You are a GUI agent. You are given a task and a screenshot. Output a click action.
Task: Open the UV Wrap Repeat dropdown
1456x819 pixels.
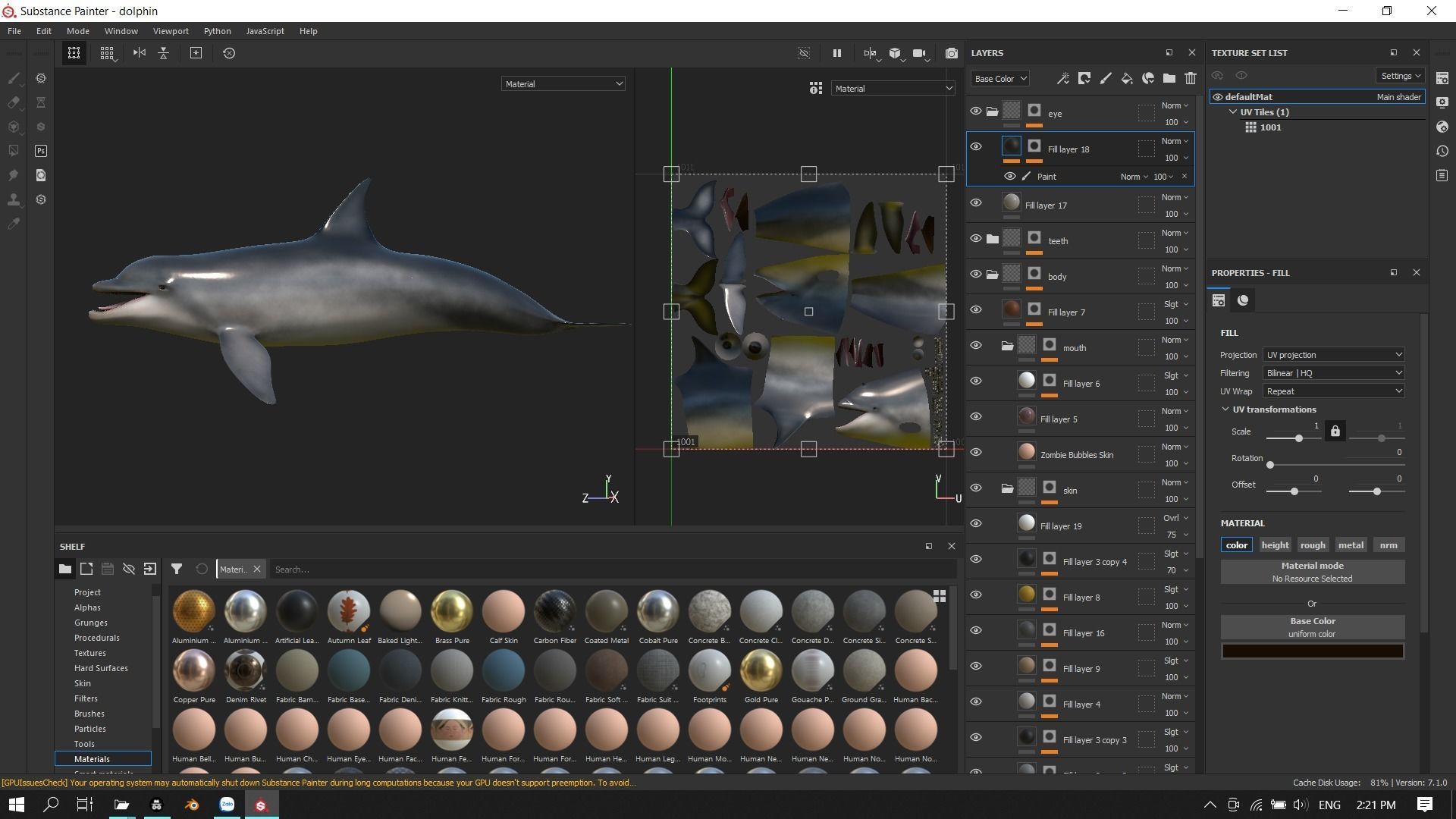[x=1333, y=391]
